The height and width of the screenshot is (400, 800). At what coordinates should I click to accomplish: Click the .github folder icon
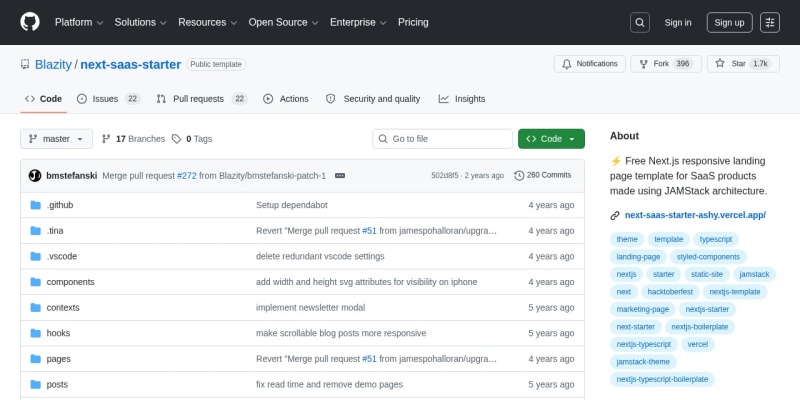click(35, 205)
